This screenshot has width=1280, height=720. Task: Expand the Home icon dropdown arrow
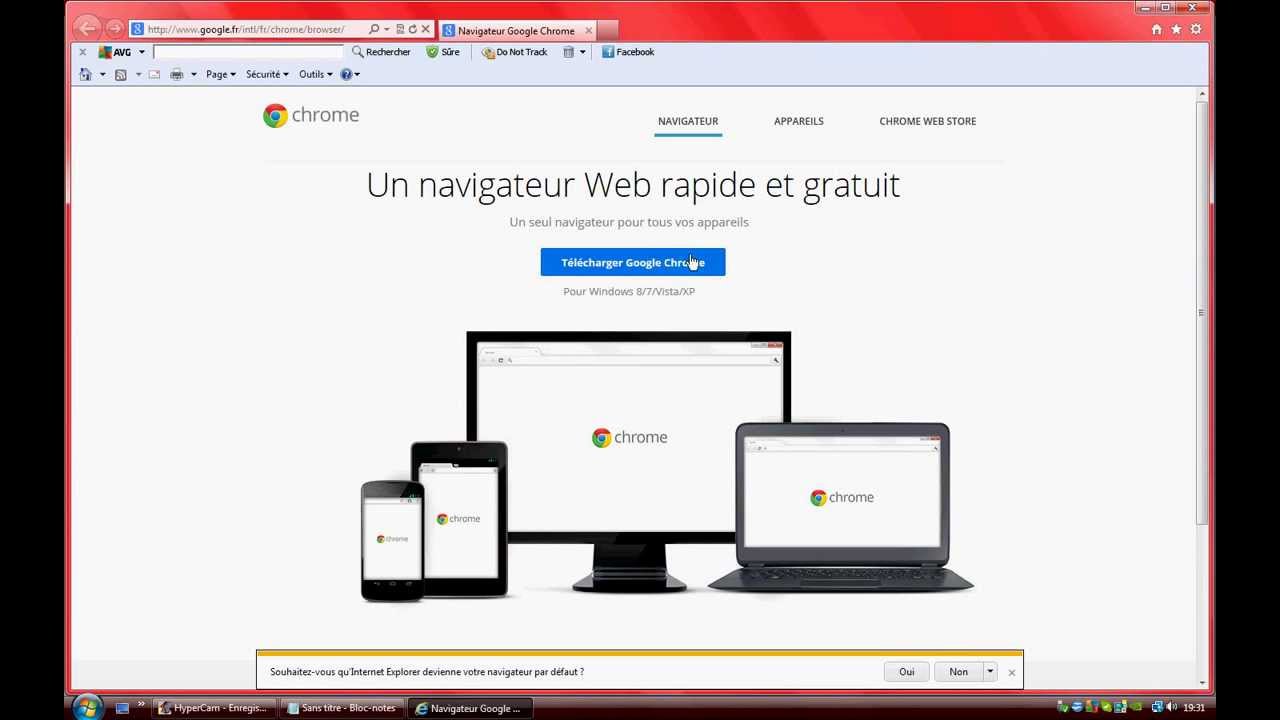[x=102, y=75]
